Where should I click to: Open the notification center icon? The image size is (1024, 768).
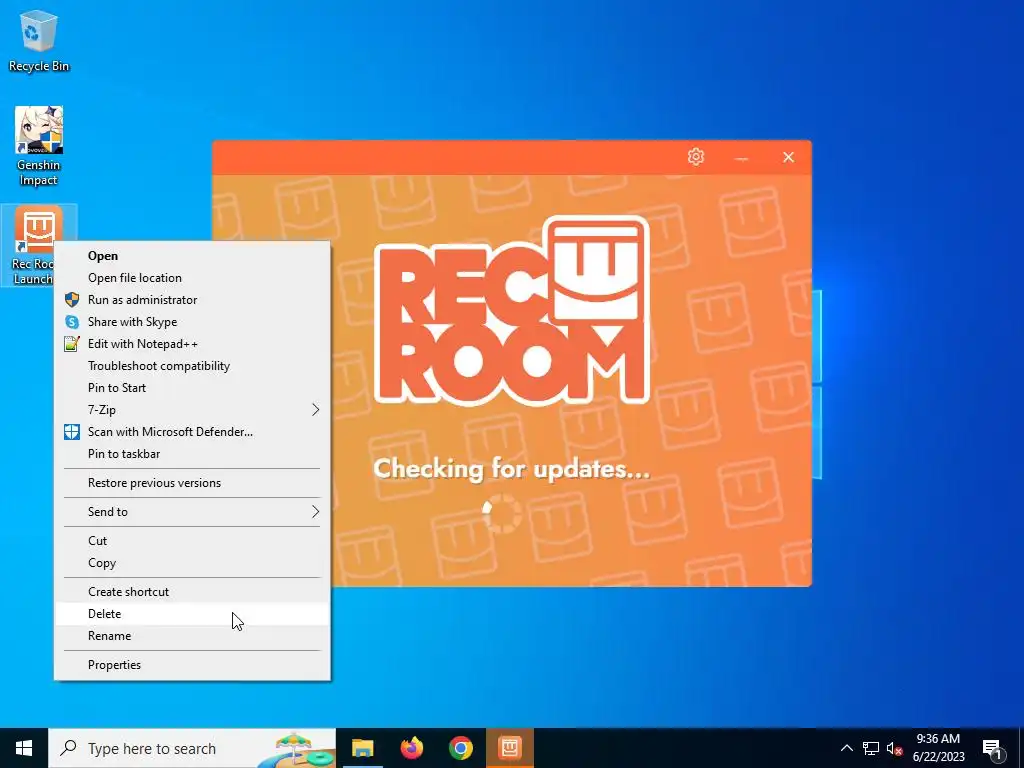(x=993, y=748)
